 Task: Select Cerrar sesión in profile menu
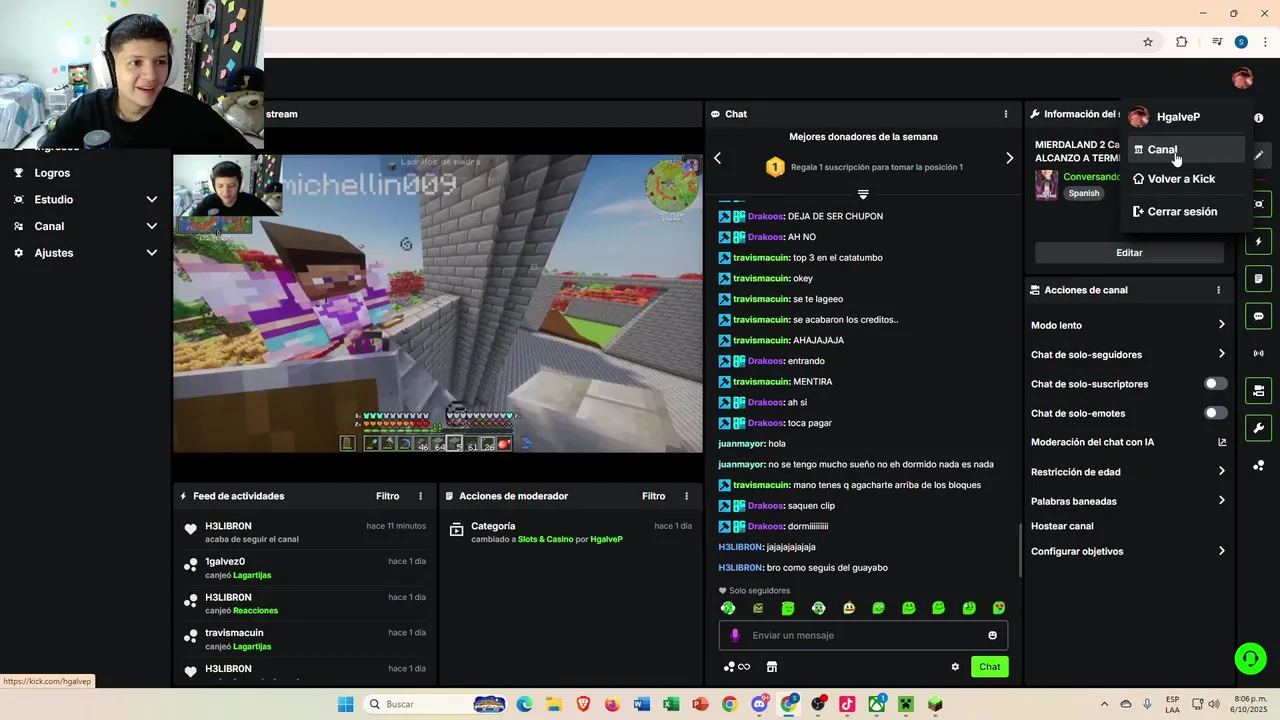1186,212
